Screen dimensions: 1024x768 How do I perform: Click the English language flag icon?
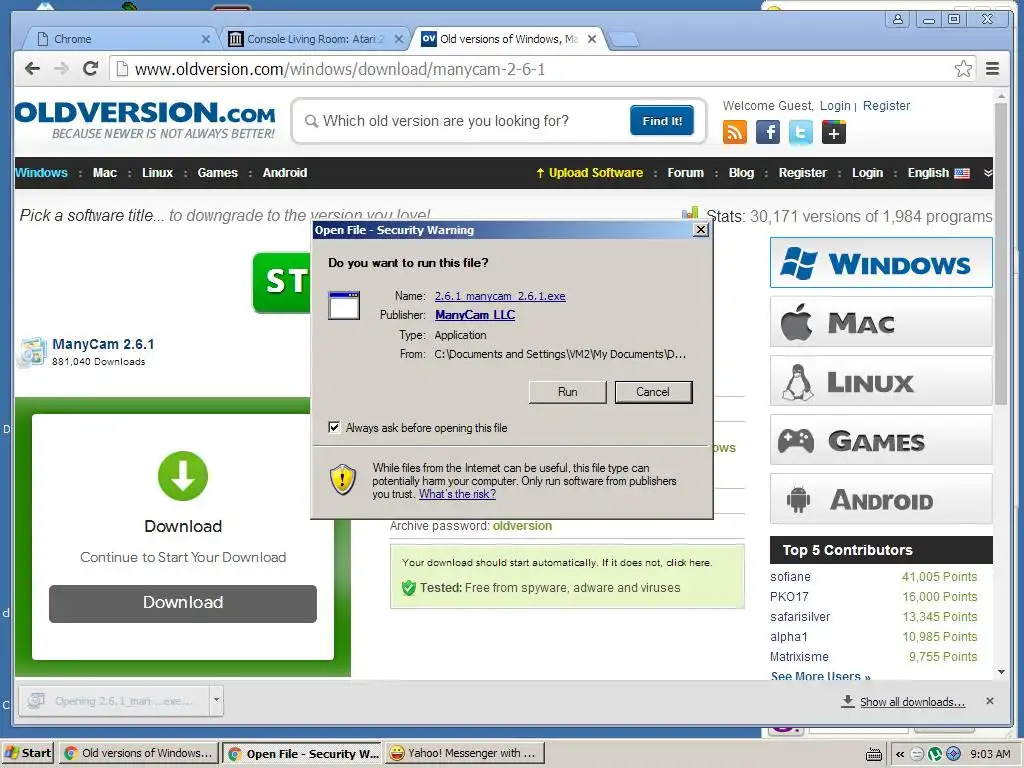pyautogui.click(x=962, y=173)
